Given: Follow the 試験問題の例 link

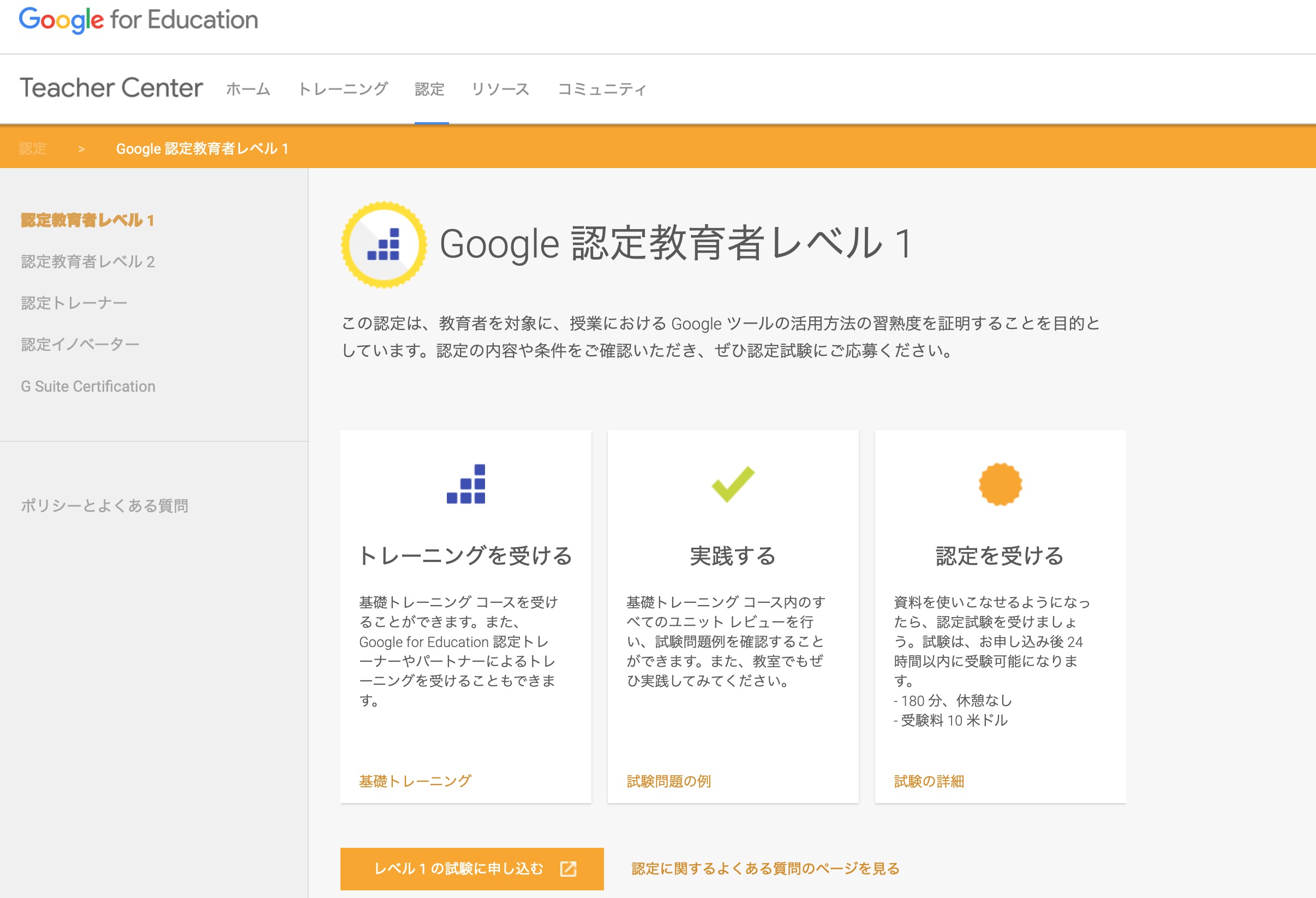Looking at the screenshot, I should click(x=669, y=781).
